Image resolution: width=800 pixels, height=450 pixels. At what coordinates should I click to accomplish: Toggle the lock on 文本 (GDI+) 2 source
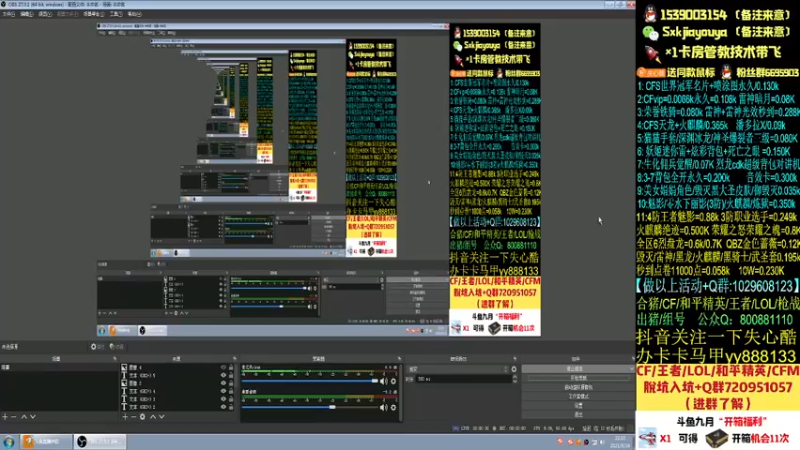click(231, 407)
